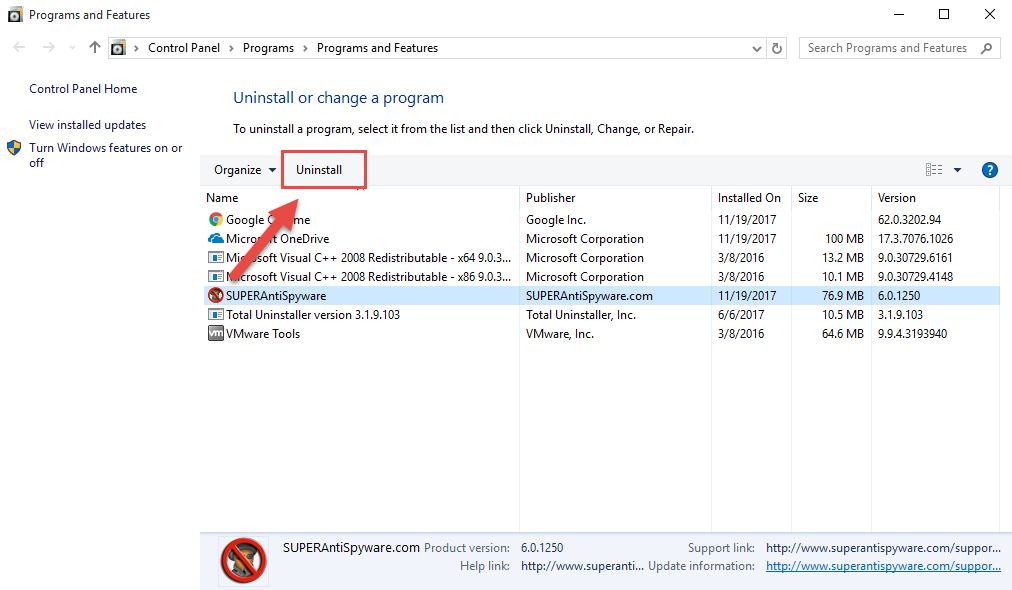Viewport: 1012px width, 590px height.
Task: Click the VMware, Inc. publisher cell
Action: [x=560, y=334]
